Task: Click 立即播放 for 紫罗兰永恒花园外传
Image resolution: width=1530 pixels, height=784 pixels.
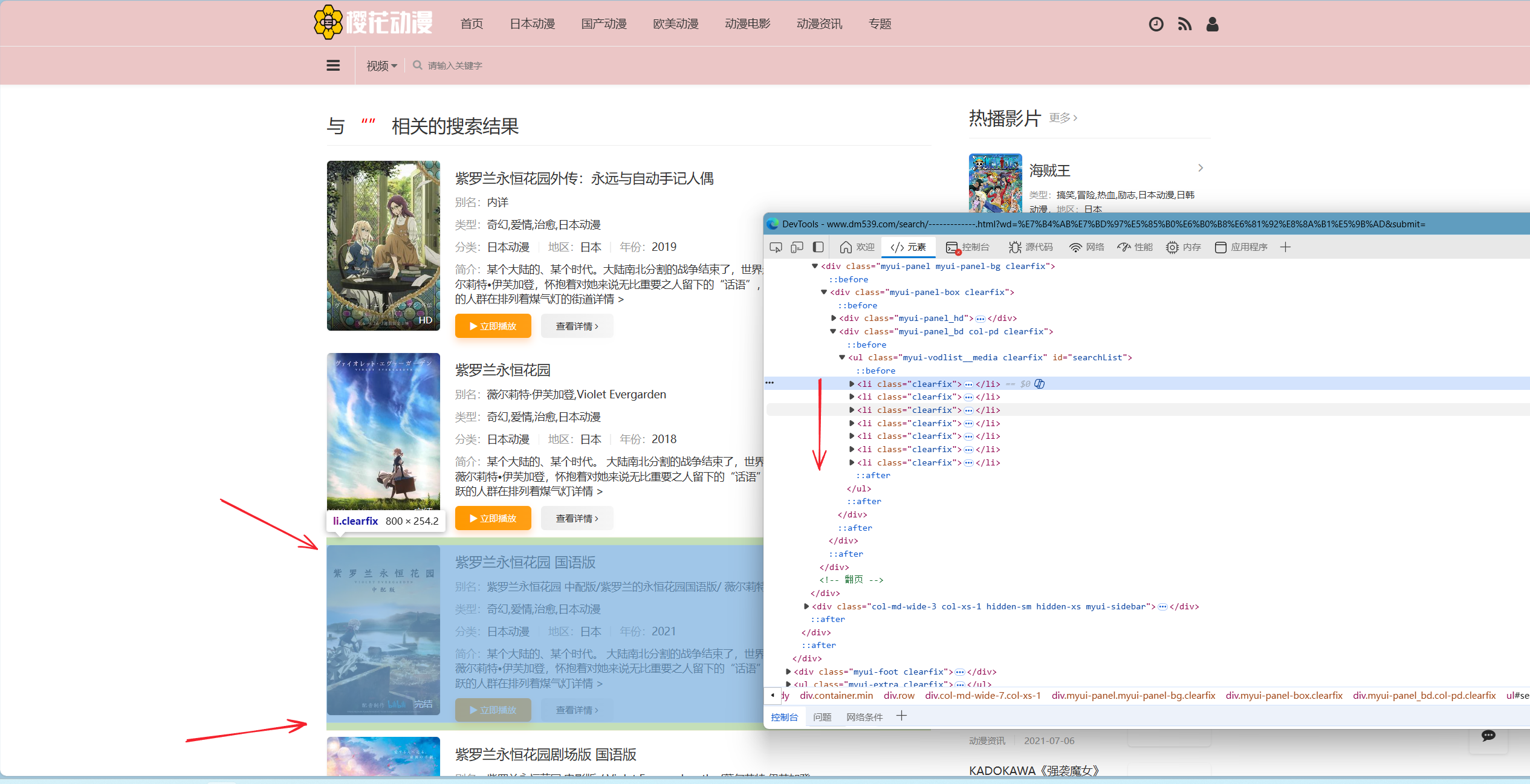Action: tap(493, 326)
